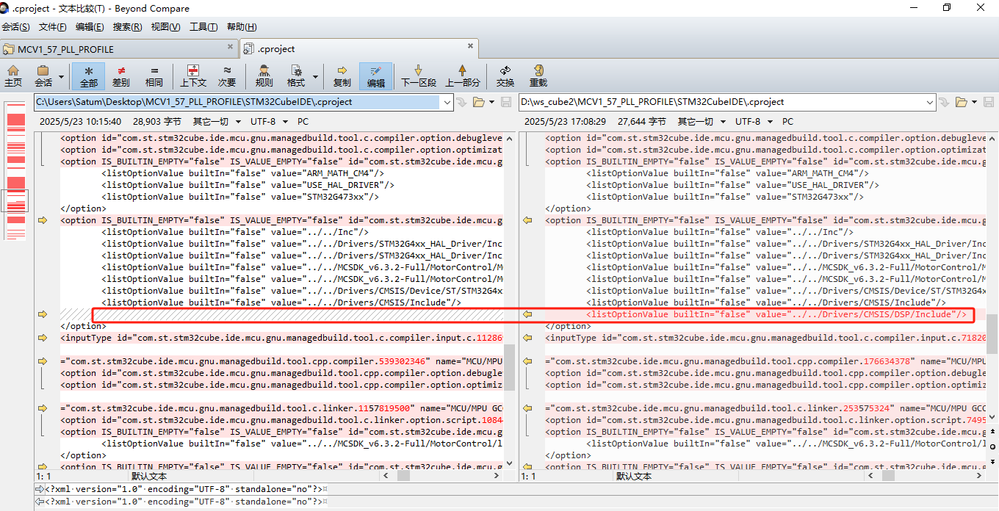Toggle the 次要 minor differences button

(227, 76)
